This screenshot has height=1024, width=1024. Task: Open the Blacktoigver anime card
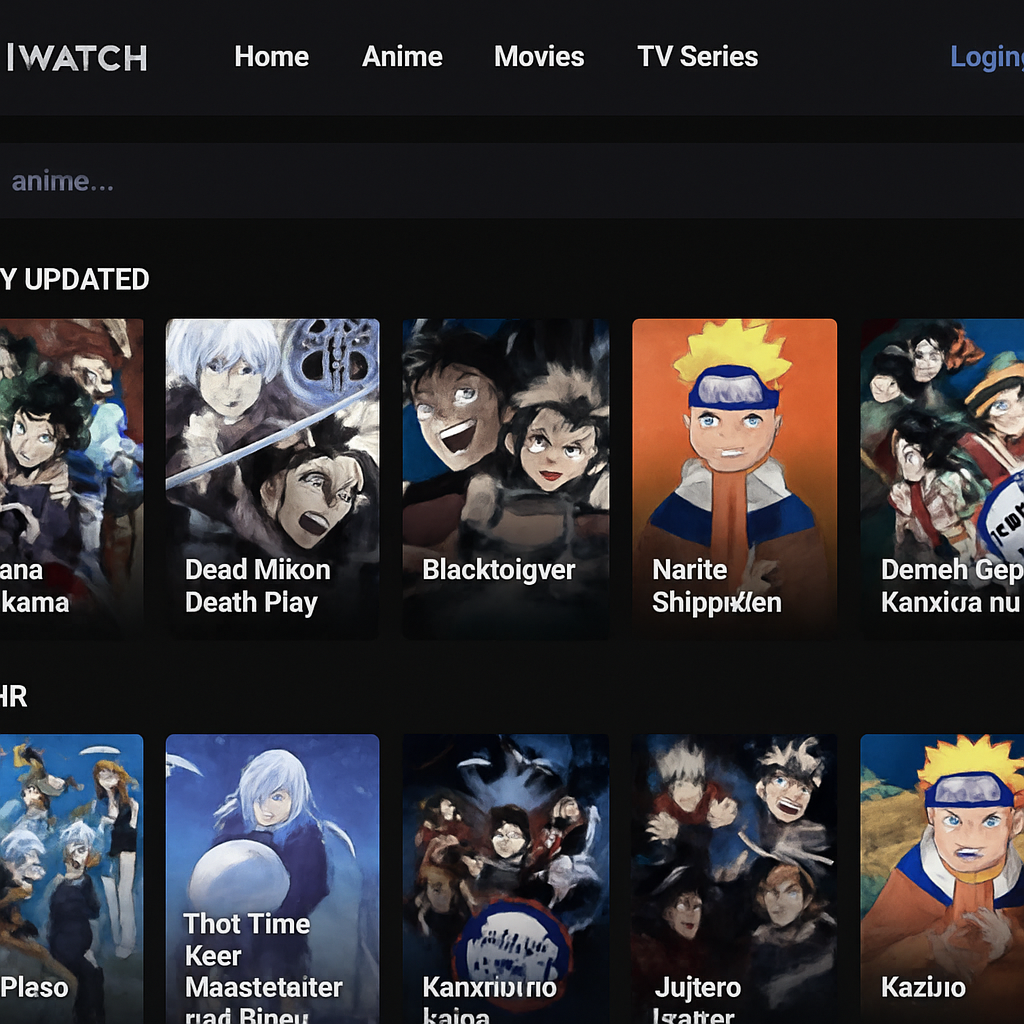[x=505, y=478]
